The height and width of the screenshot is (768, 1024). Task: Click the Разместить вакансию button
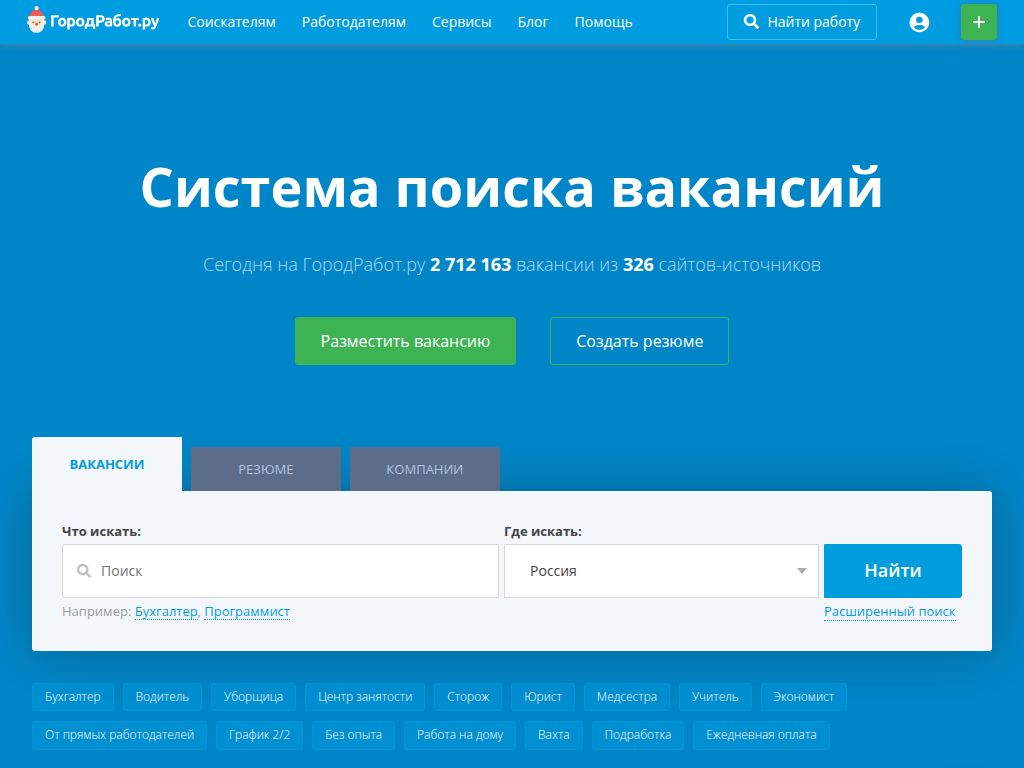(405, 341)
